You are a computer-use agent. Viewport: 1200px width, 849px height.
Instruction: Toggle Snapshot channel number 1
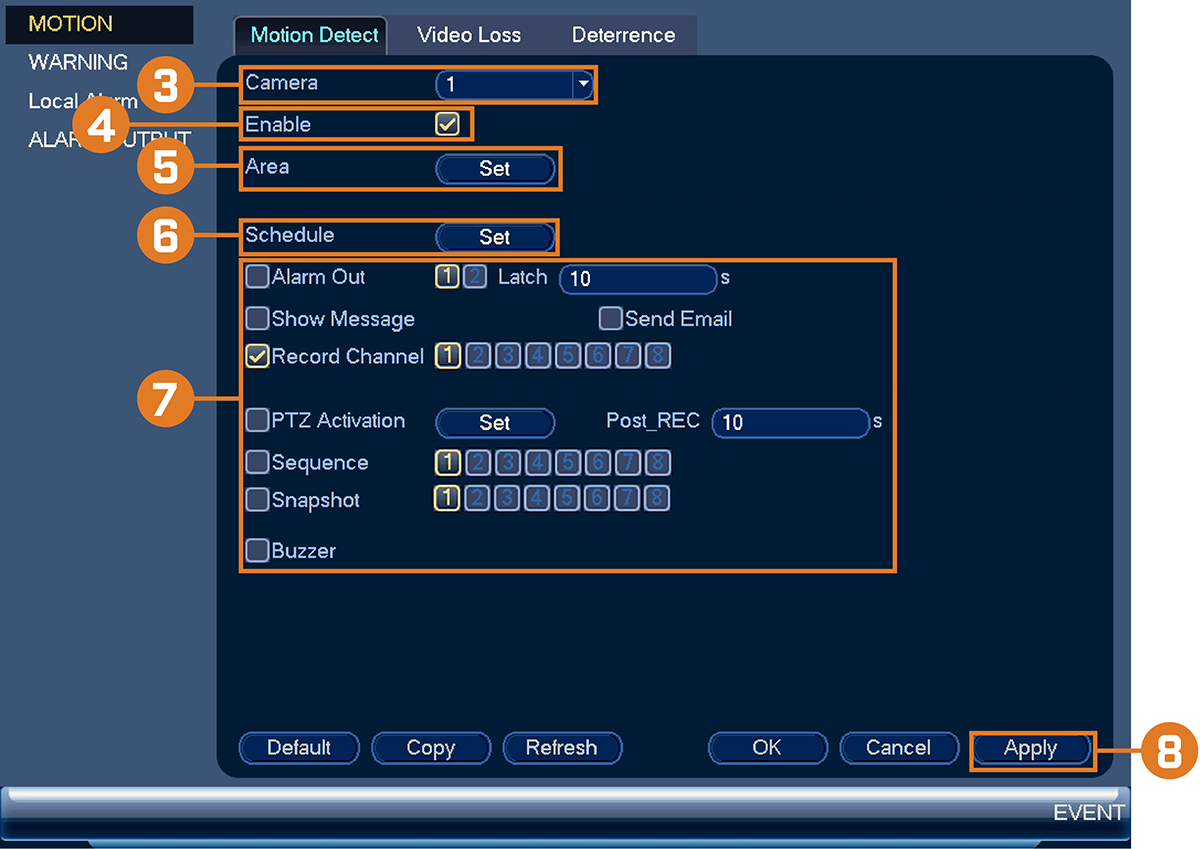coord(447,499)
